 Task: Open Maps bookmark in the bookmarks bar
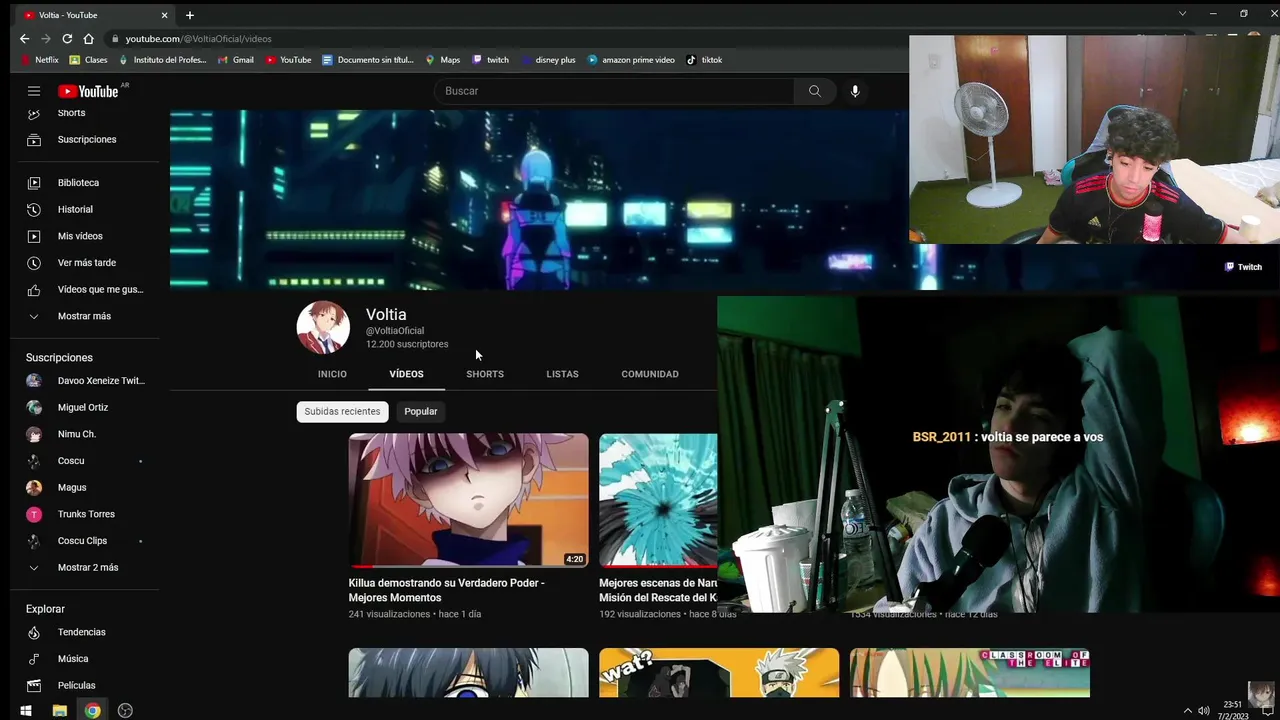(x=442, y=60)
